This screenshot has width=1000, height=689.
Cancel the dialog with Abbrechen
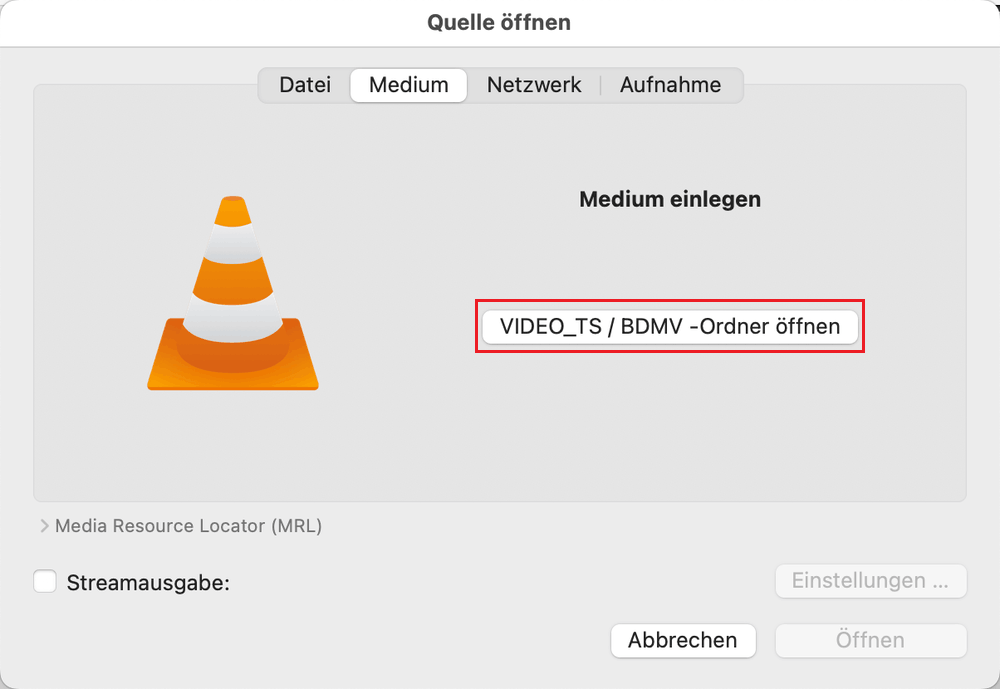(x=683, y=640)
